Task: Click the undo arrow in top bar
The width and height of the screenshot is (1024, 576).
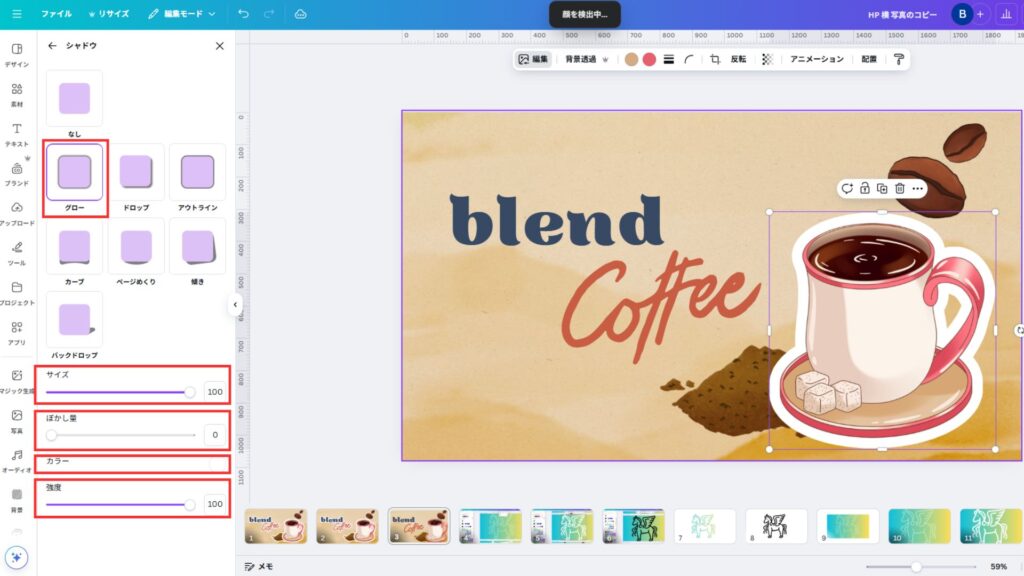Action: 244,14
